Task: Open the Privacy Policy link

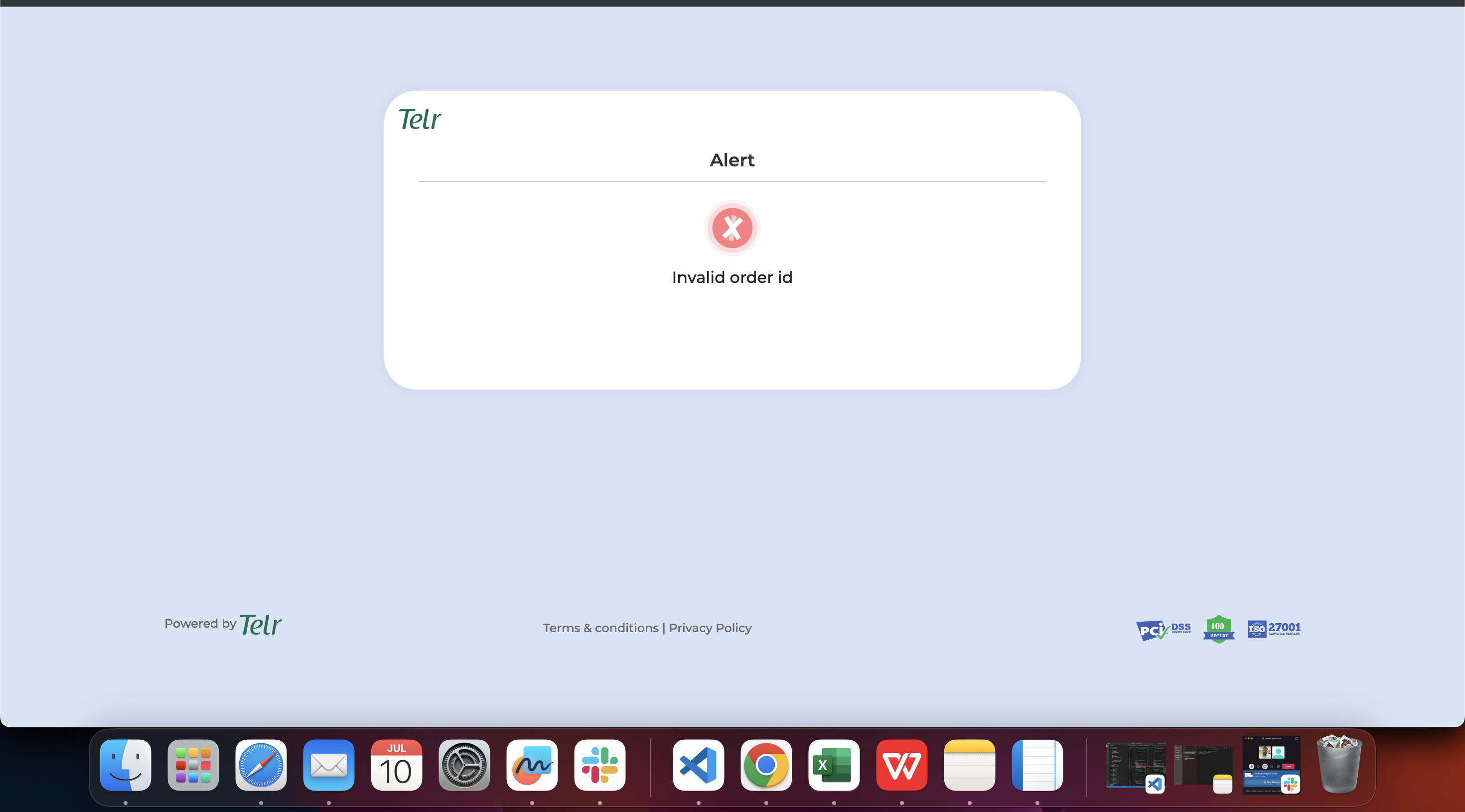Action: point(710,628)
